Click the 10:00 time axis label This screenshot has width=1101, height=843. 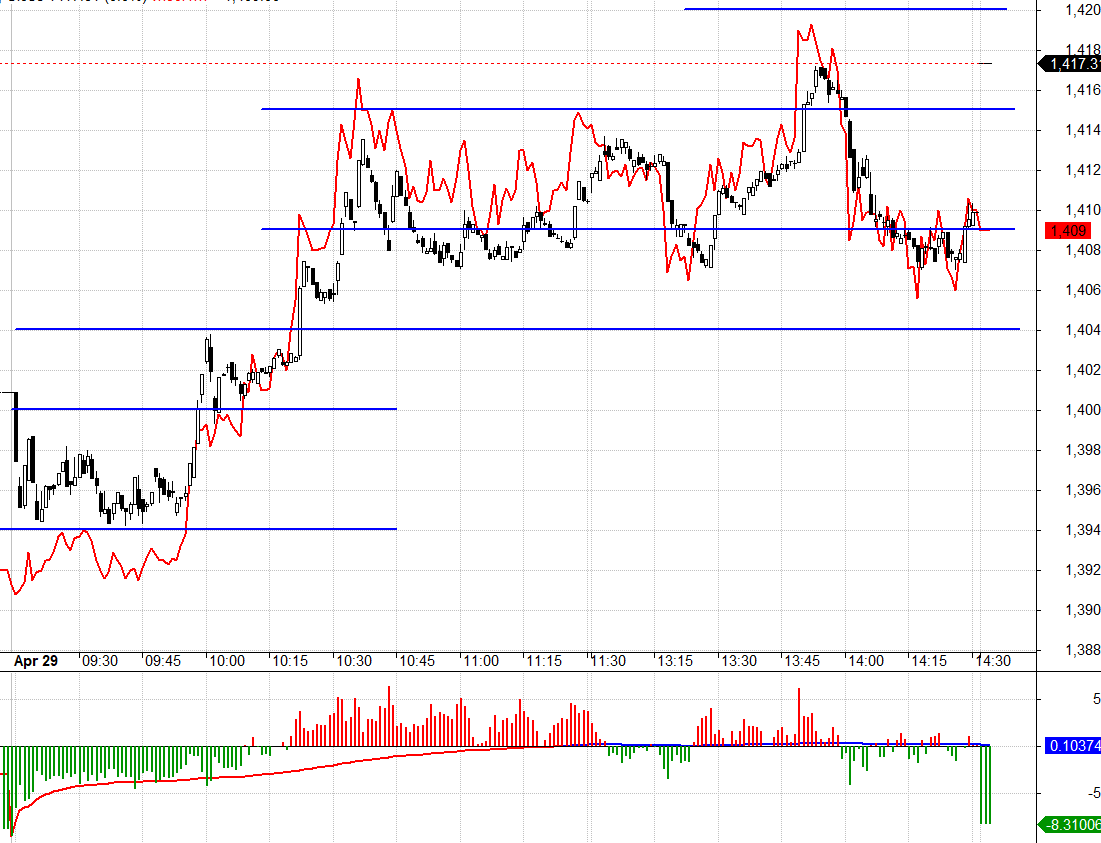[x=226, y=661]
